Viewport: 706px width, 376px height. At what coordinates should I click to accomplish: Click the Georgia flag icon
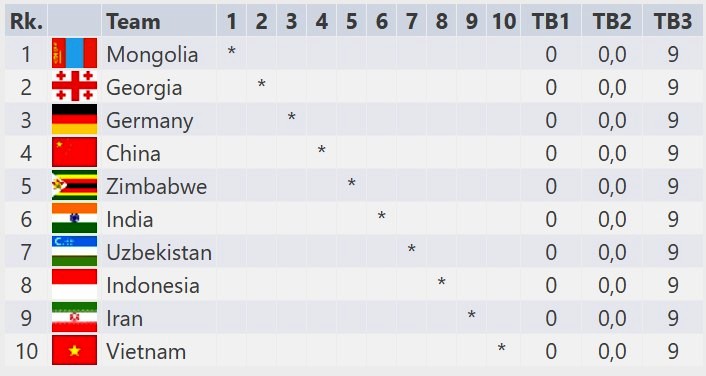(x=74, y=86)
